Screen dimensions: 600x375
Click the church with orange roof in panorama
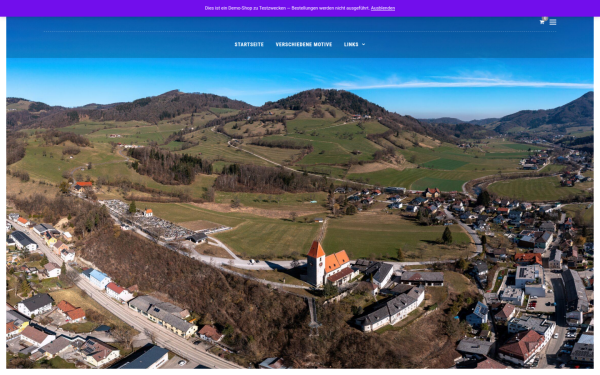pos(328,264)
